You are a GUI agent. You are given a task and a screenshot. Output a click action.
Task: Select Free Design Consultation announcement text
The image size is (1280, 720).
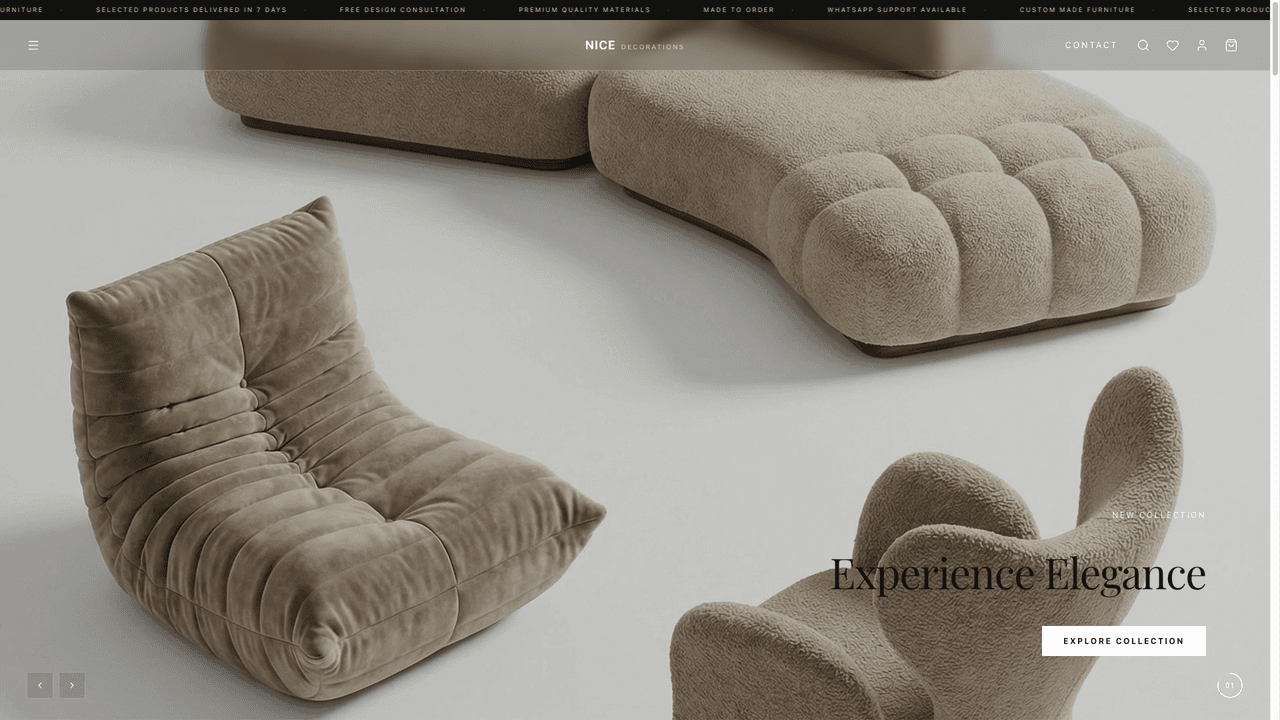(x=403, y=10)
